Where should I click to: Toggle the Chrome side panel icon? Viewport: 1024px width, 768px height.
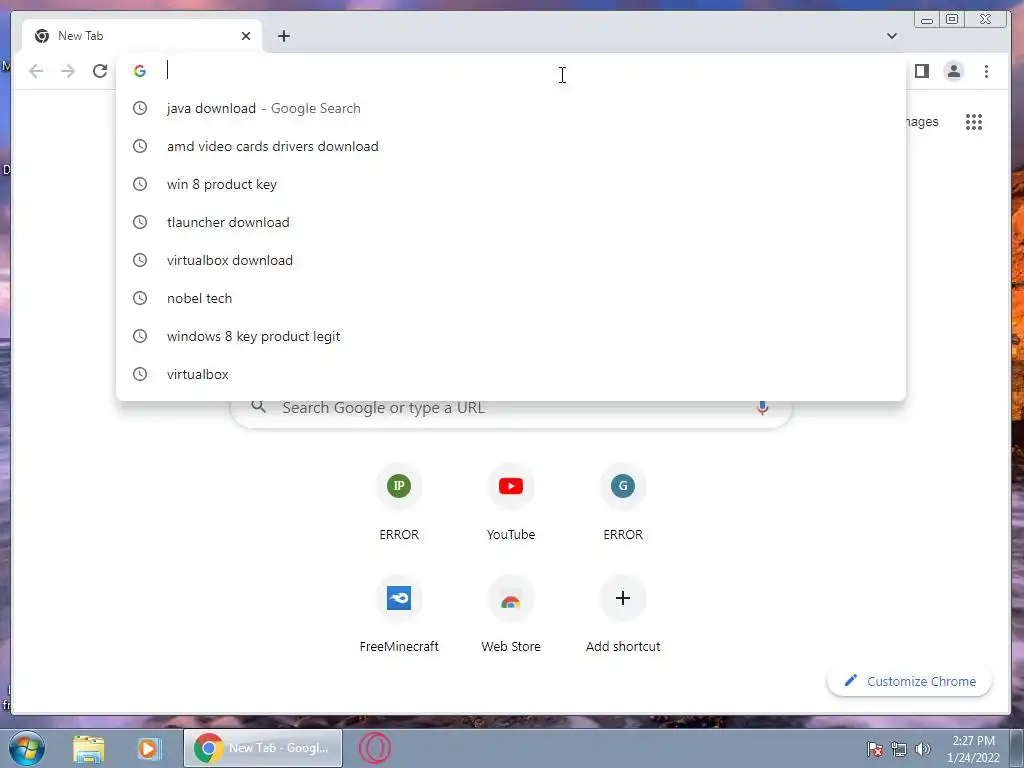921,71
